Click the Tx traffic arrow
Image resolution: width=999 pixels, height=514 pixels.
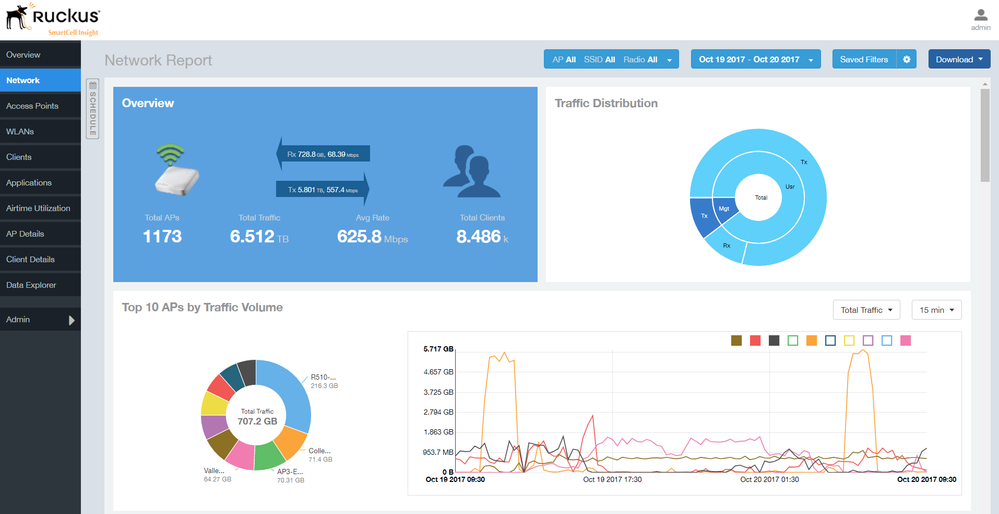click(324, 188)
